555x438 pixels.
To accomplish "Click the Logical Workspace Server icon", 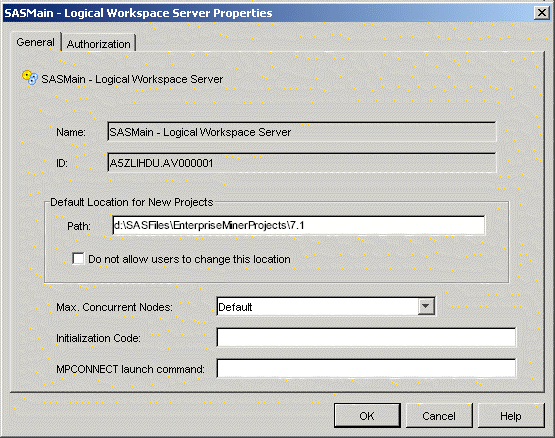I will pyautogui.click(x=30, y=78).
